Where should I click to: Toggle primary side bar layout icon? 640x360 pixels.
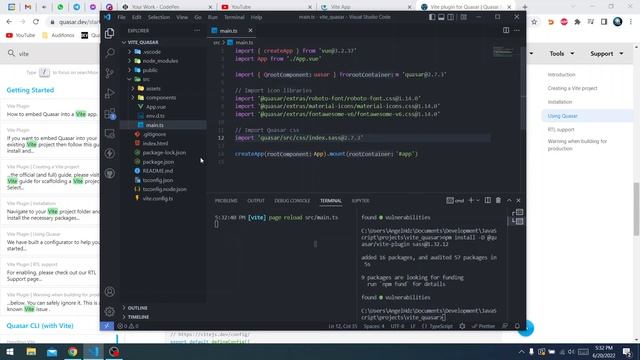(x=432, y=17)
